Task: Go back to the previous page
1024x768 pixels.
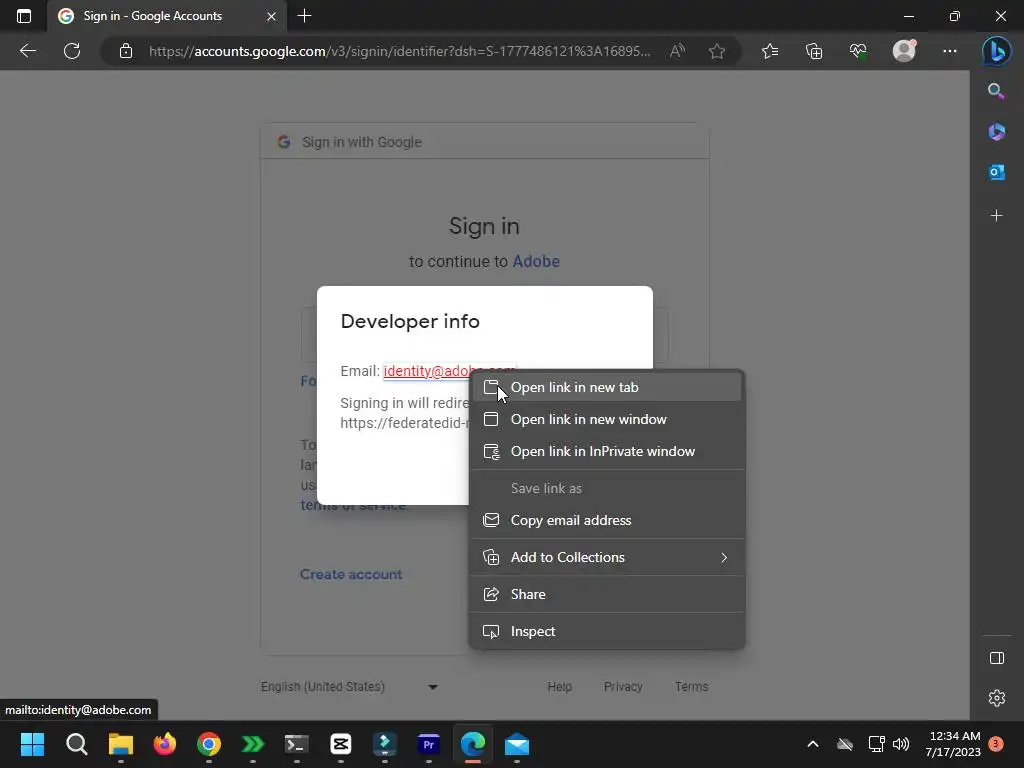Action: pos(27,51)
